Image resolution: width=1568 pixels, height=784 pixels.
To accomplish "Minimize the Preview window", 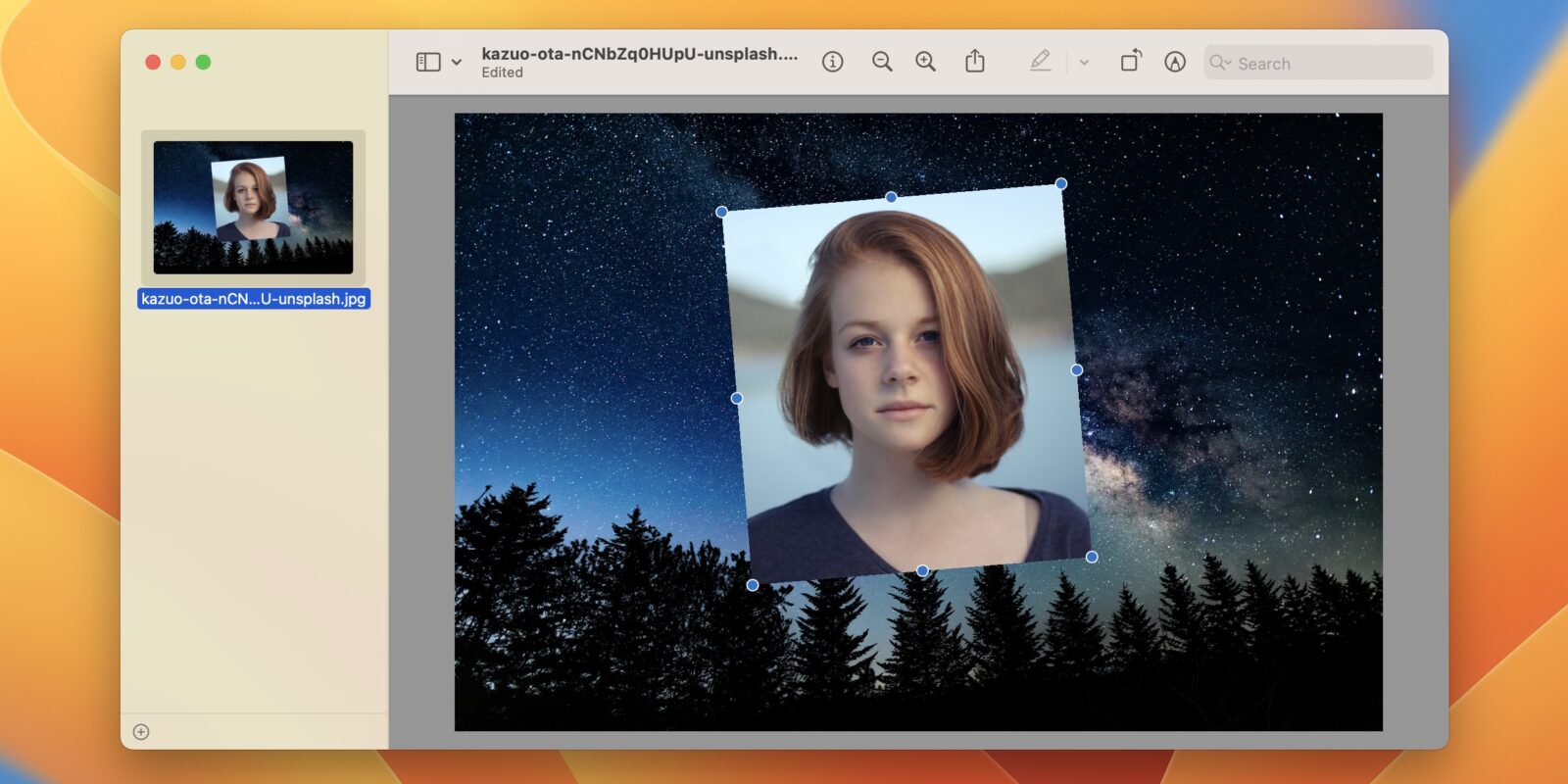I will (x=178, y=62).
